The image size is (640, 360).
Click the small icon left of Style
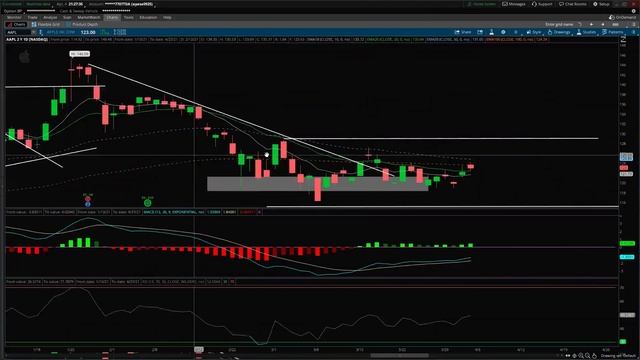tap(516, 32)
